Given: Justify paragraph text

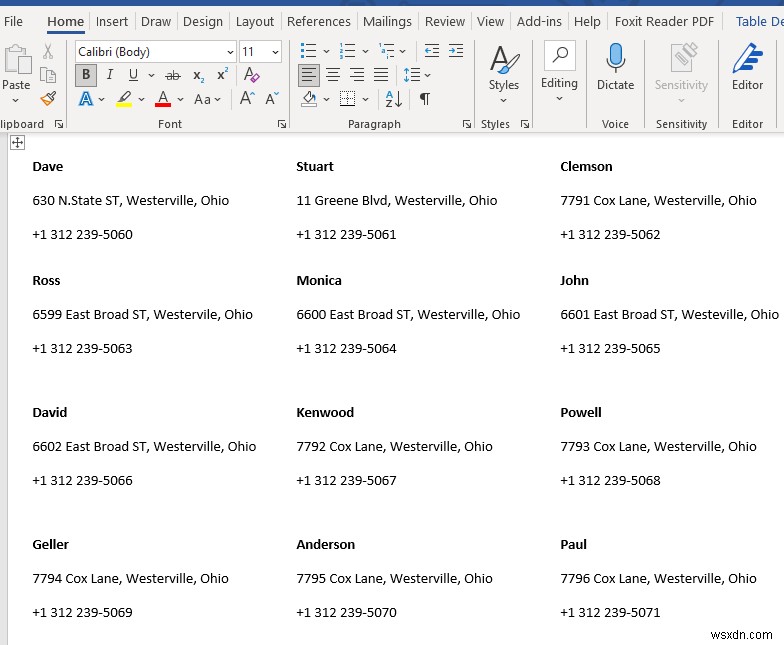Looking at the screenshot, I should 381,75.
